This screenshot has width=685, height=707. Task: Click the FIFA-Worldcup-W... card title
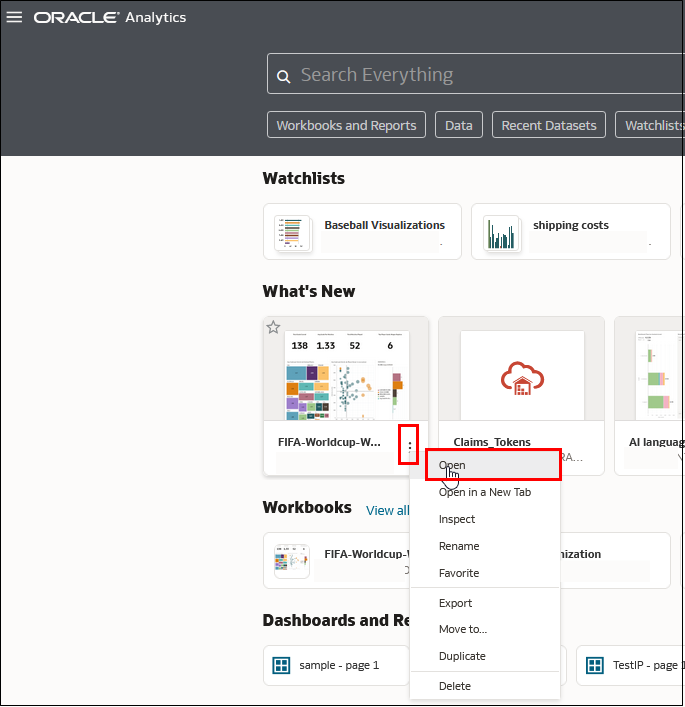(329, 442)
